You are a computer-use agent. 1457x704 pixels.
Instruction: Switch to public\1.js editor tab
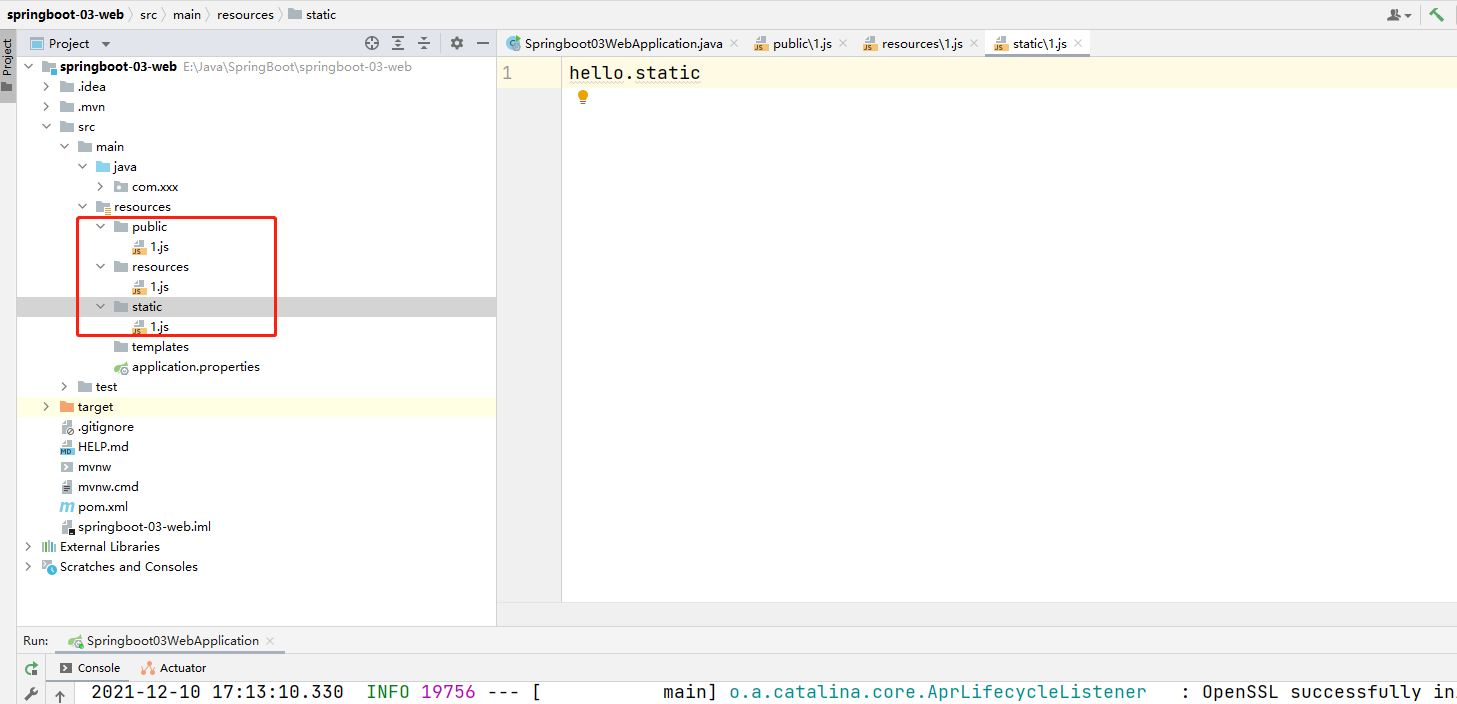802,43
